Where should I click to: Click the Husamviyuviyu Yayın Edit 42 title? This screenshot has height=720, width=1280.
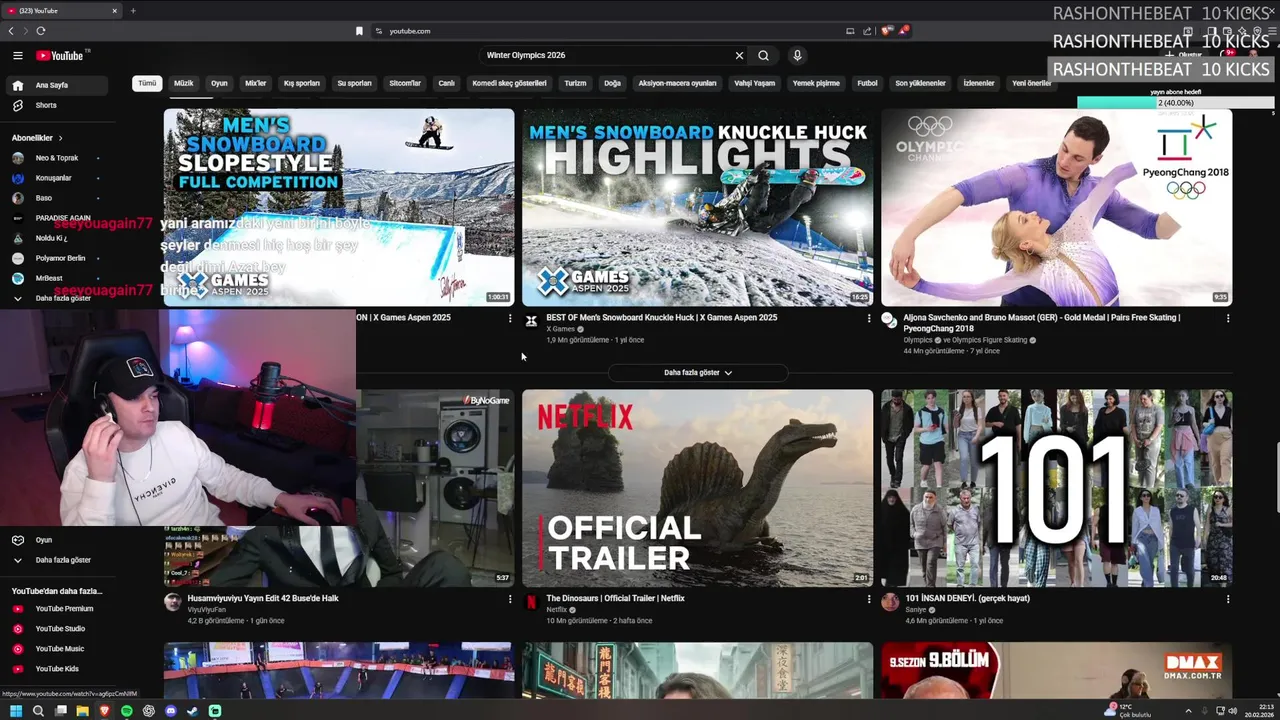click(x=263, y=599)
